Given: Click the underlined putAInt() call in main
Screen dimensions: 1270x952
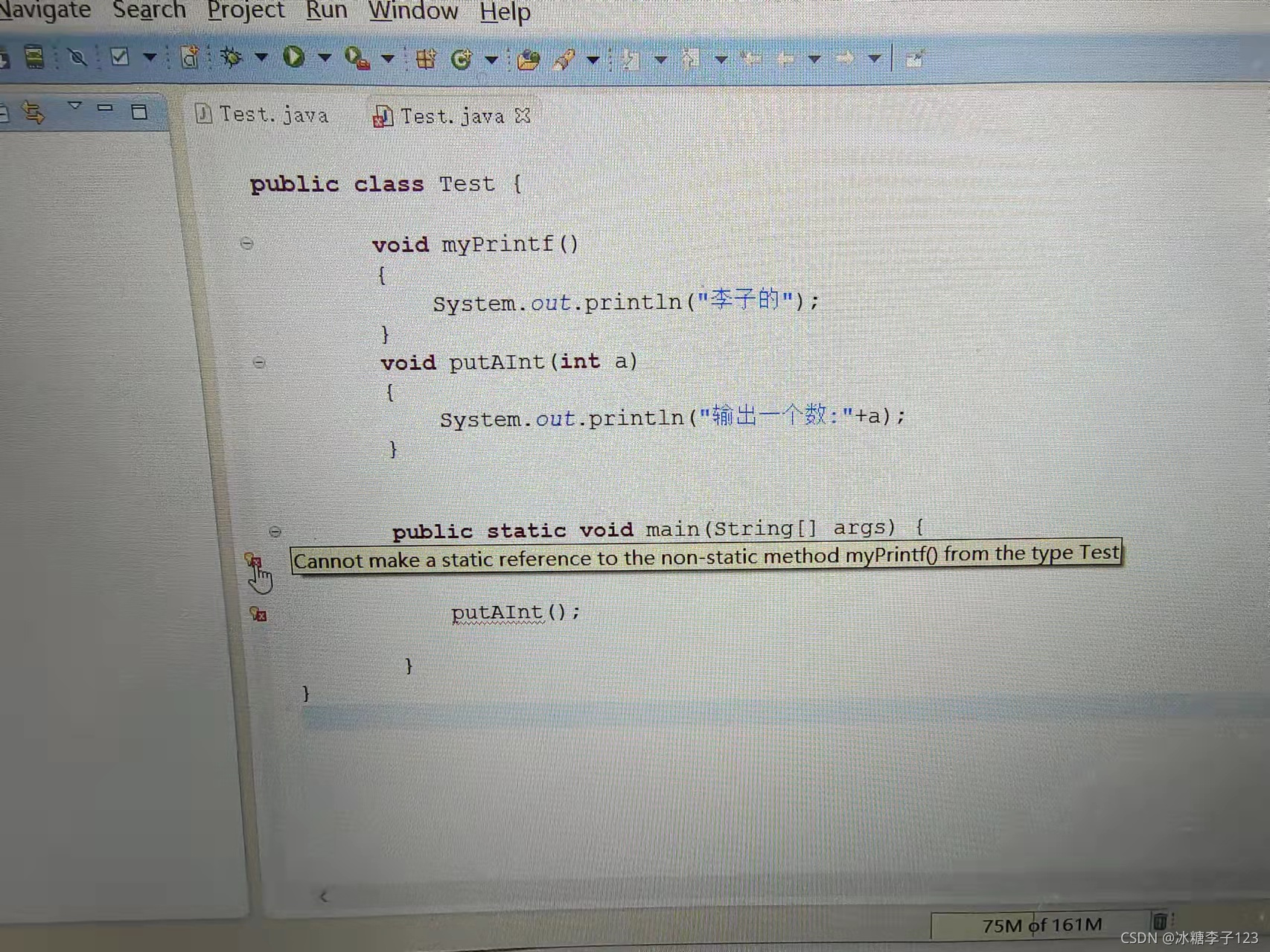Looking at the screenshot, I should [x=515, y=613].
